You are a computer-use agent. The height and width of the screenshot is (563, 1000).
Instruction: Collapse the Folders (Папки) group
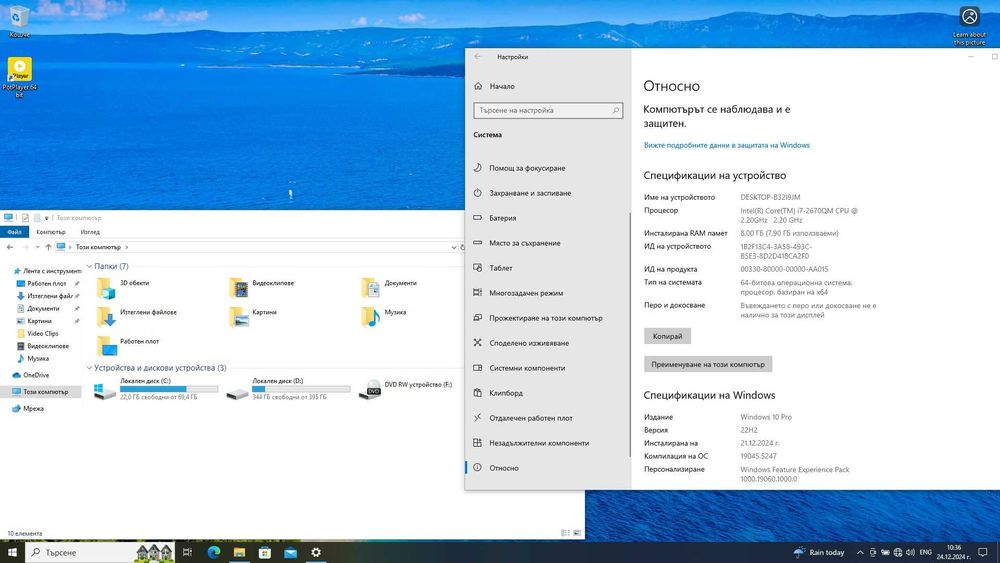pos(89,267)
